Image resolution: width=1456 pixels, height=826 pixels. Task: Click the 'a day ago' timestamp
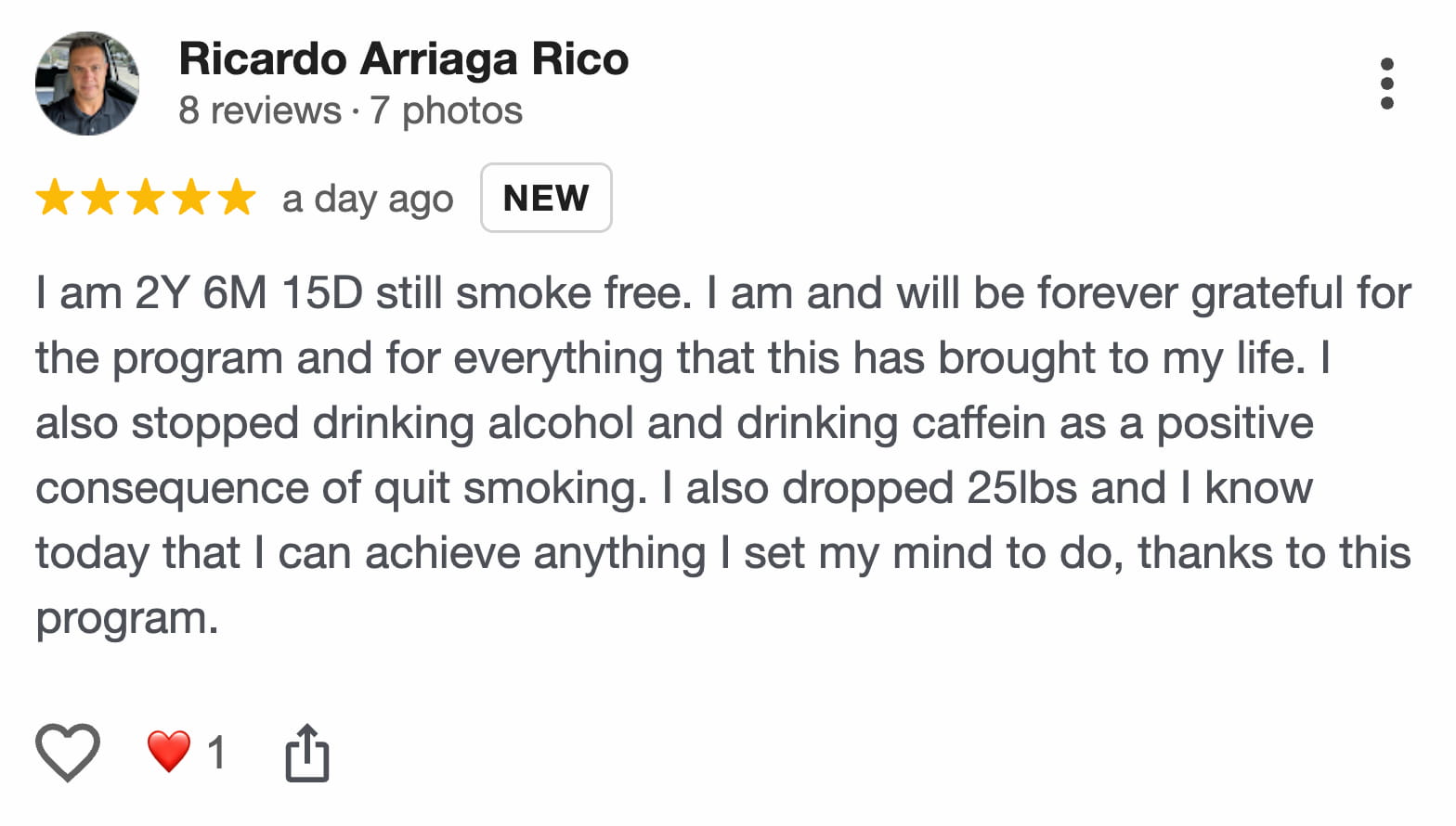[368, 199]
